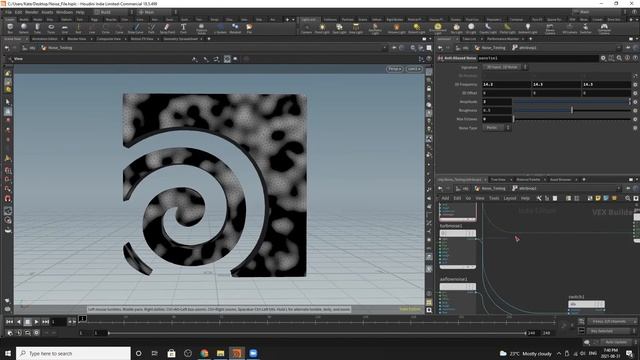Switch to the Geometry Spreadsheet tab
Image resolution: width=640 pixels, height=360 pixels.
click(x=181, y=39)
